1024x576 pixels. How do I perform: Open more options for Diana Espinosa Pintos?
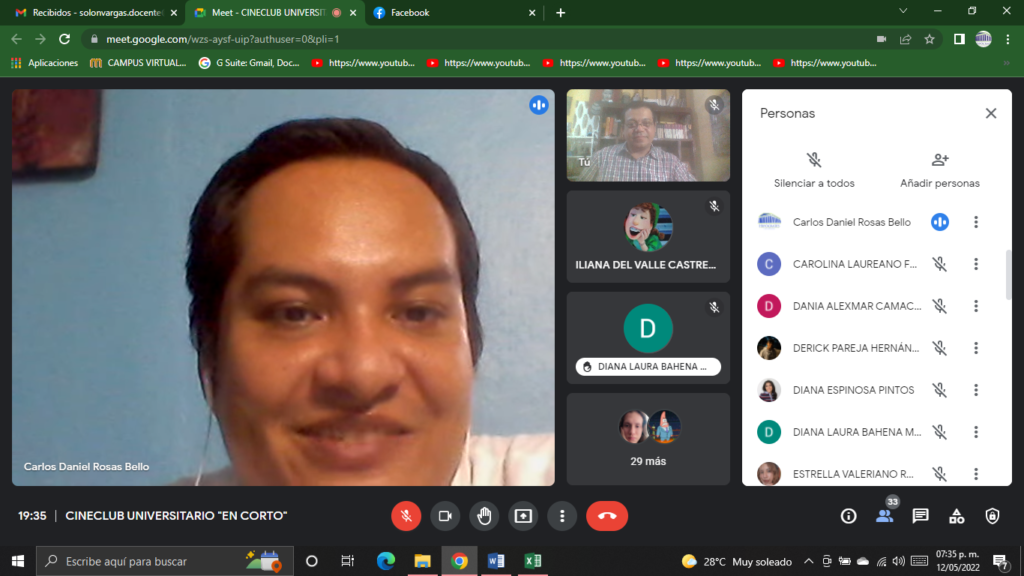tap(976, 390)
